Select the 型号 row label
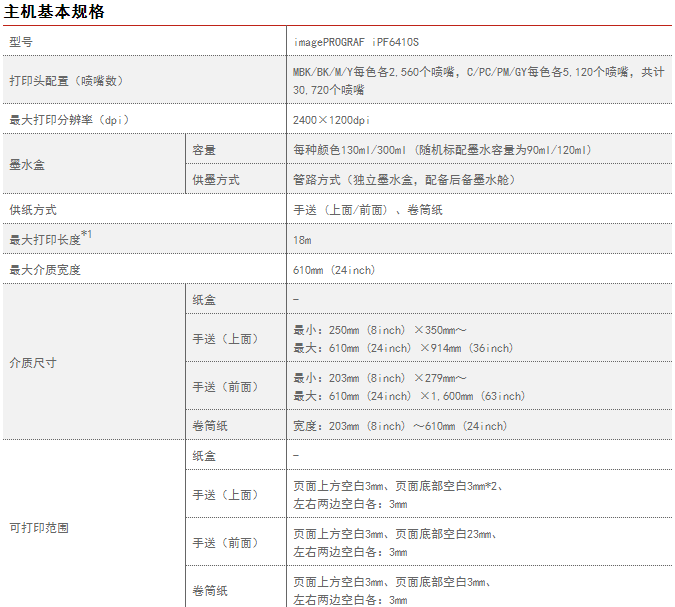This screenshot has width=675, height=607. point(21,42)
